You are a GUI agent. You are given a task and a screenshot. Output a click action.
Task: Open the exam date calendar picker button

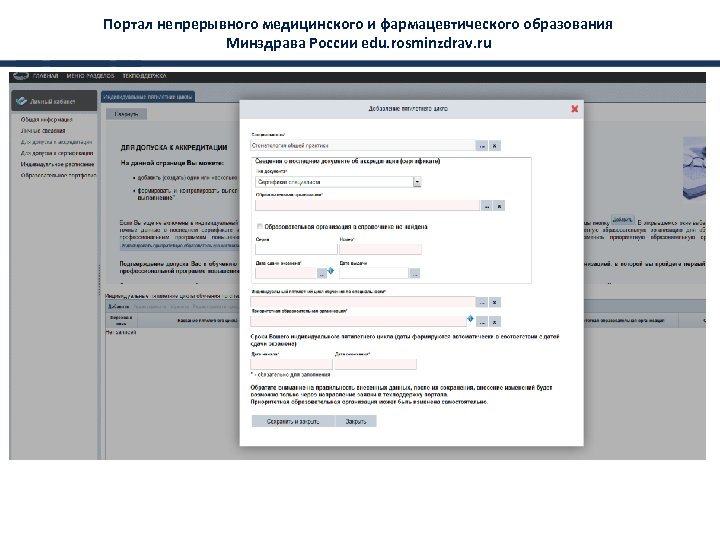322,273
